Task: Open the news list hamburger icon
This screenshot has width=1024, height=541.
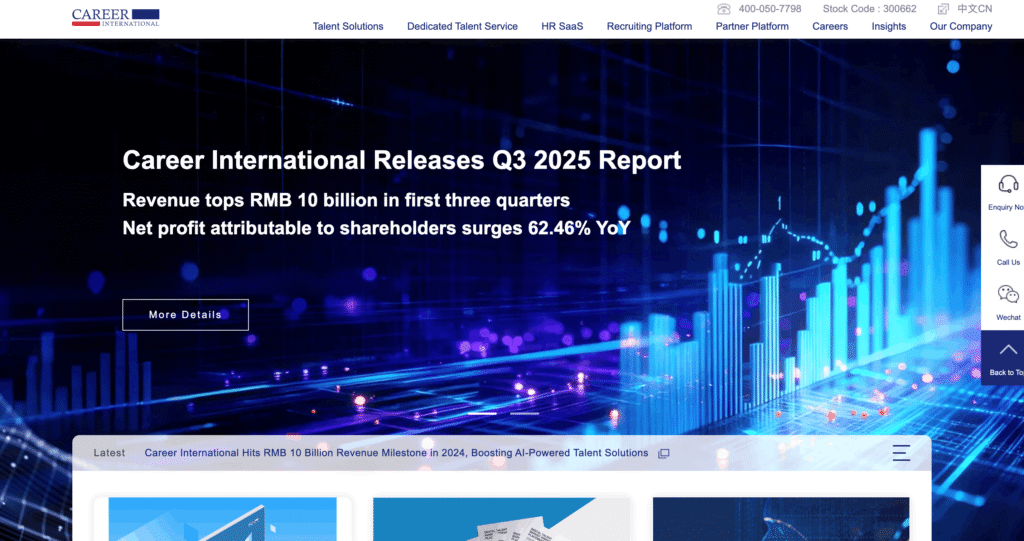Action: (901, 453)
